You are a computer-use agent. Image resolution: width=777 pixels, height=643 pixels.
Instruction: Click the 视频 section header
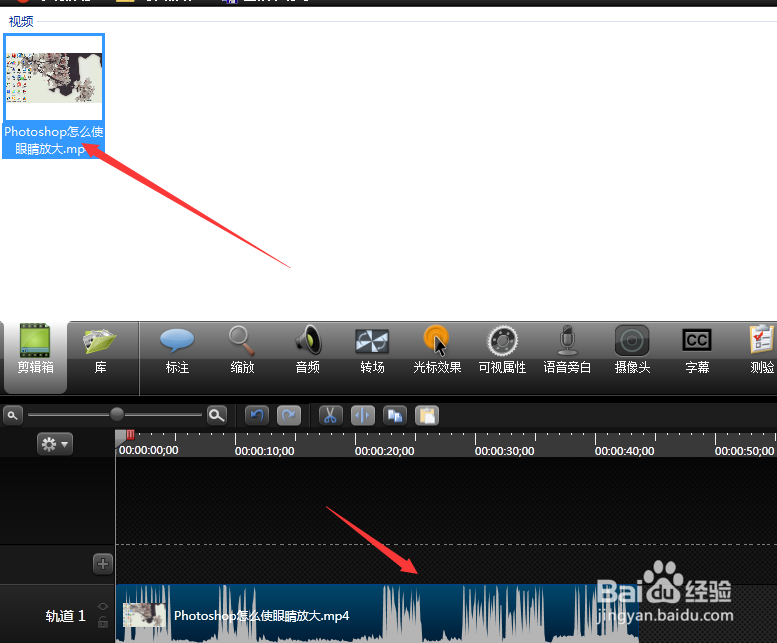click(21, 21)
